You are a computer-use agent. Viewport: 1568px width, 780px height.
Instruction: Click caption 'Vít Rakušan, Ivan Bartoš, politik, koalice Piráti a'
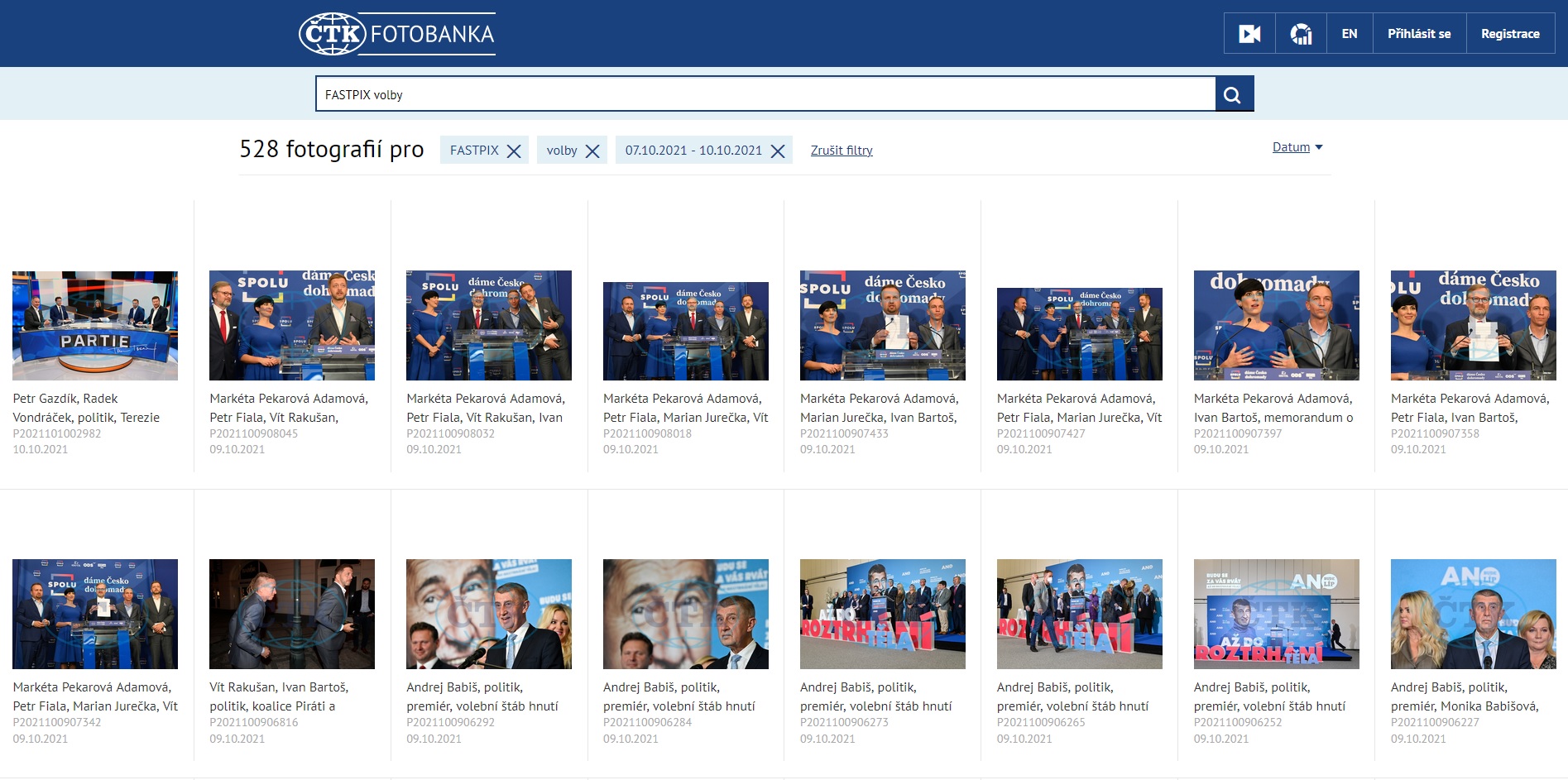pos(279,696)
